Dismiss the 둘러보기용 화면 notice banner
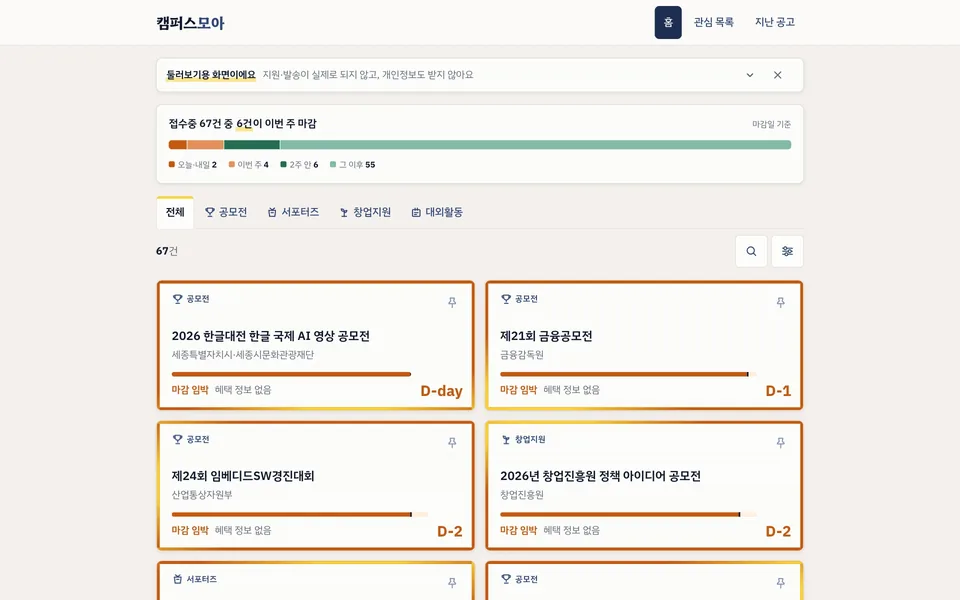 pyautogui.click(x=778, y=75)
